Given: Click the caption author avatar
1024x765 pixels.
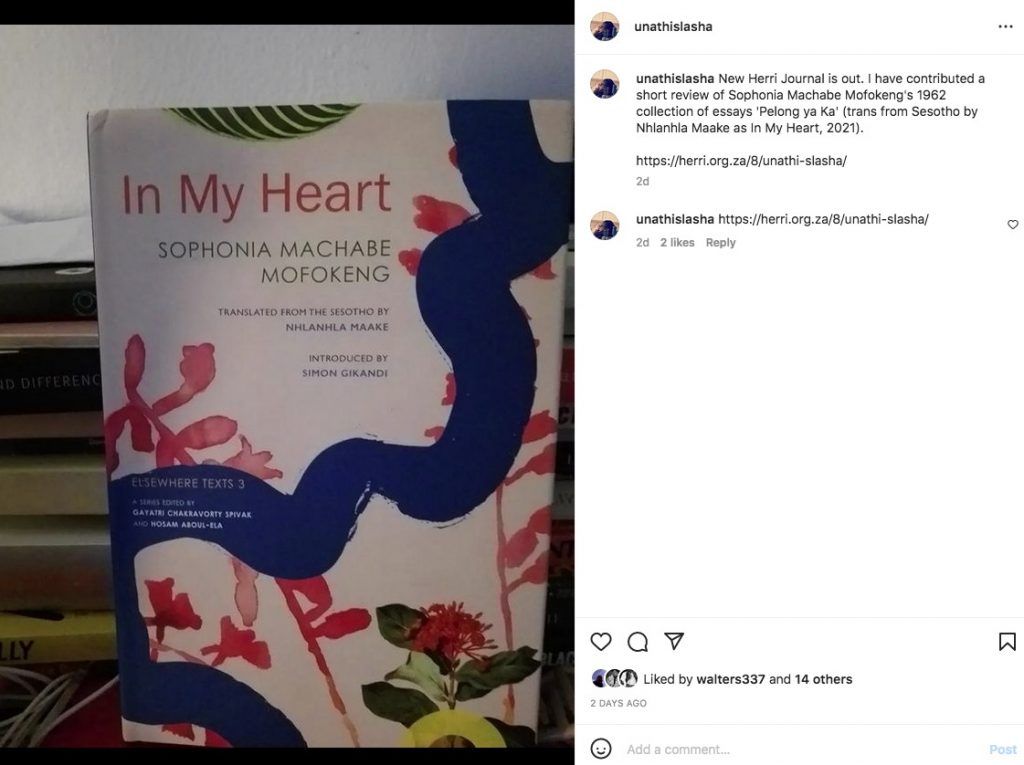Looking at the screenshot, I should click(604, 84).
